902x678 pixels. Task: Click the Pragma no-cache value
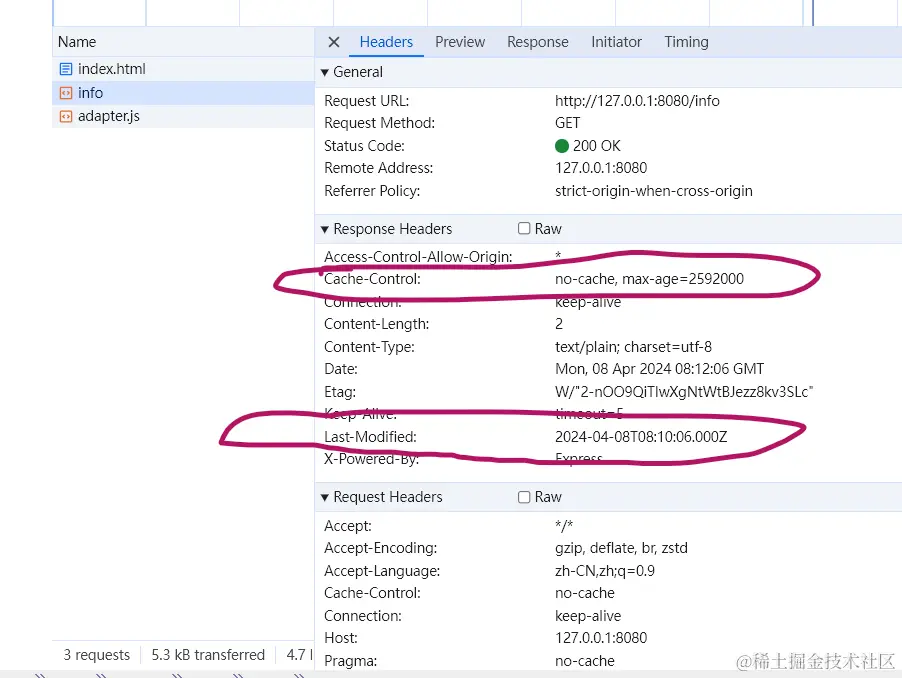point(584,661)
